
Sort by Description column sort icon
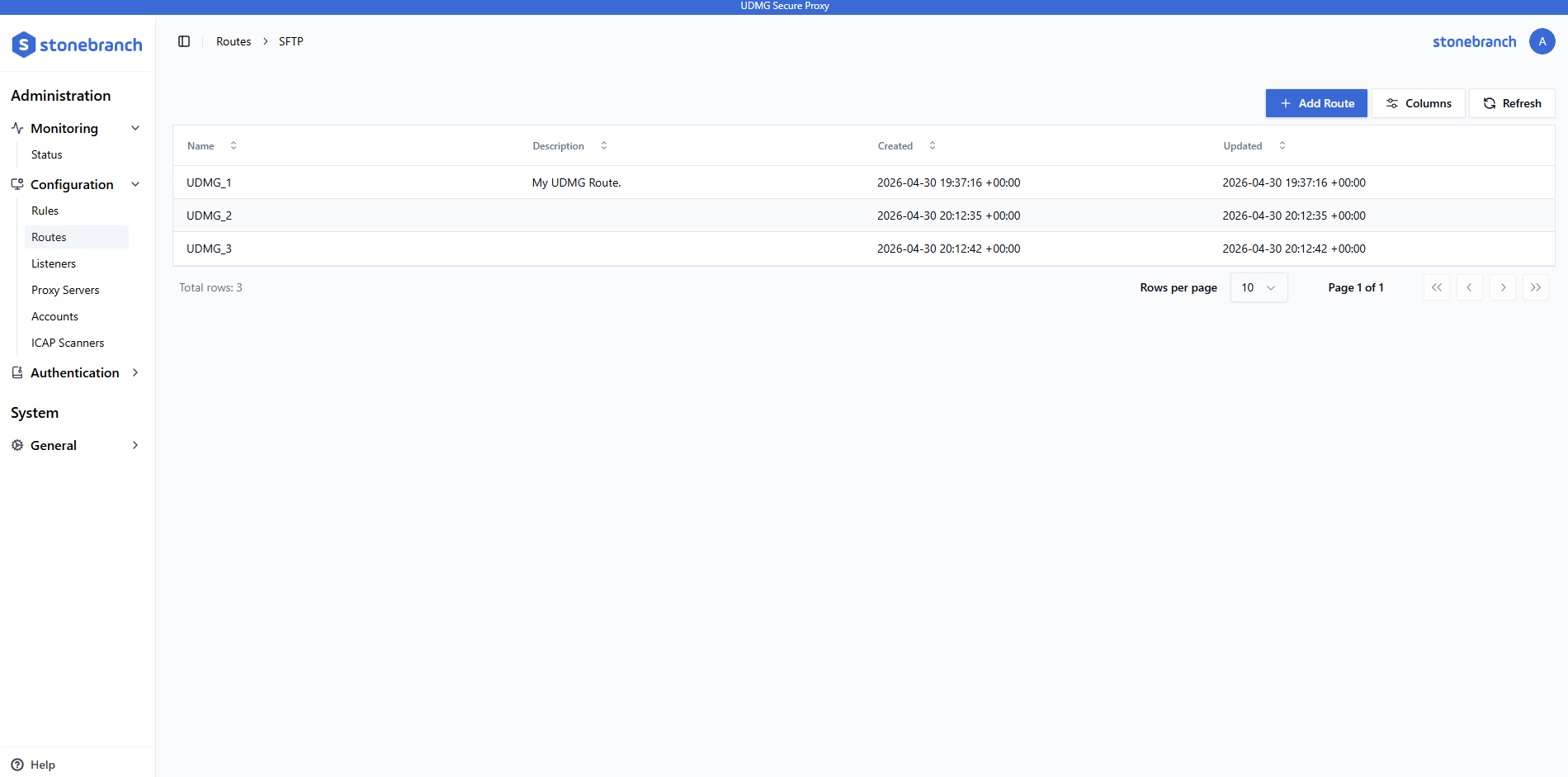pos(604,145)
